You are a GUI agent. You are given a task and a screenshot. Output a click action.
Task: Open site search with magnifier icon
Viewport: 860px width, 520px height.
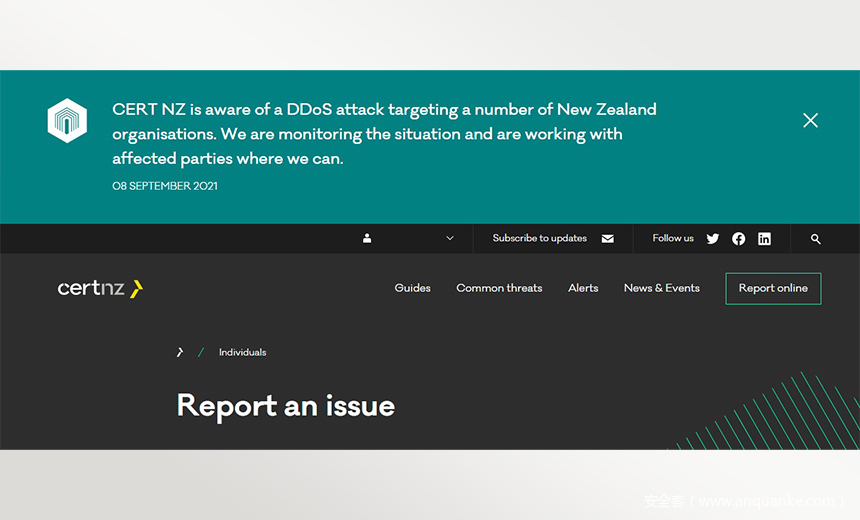pos(816,239)
